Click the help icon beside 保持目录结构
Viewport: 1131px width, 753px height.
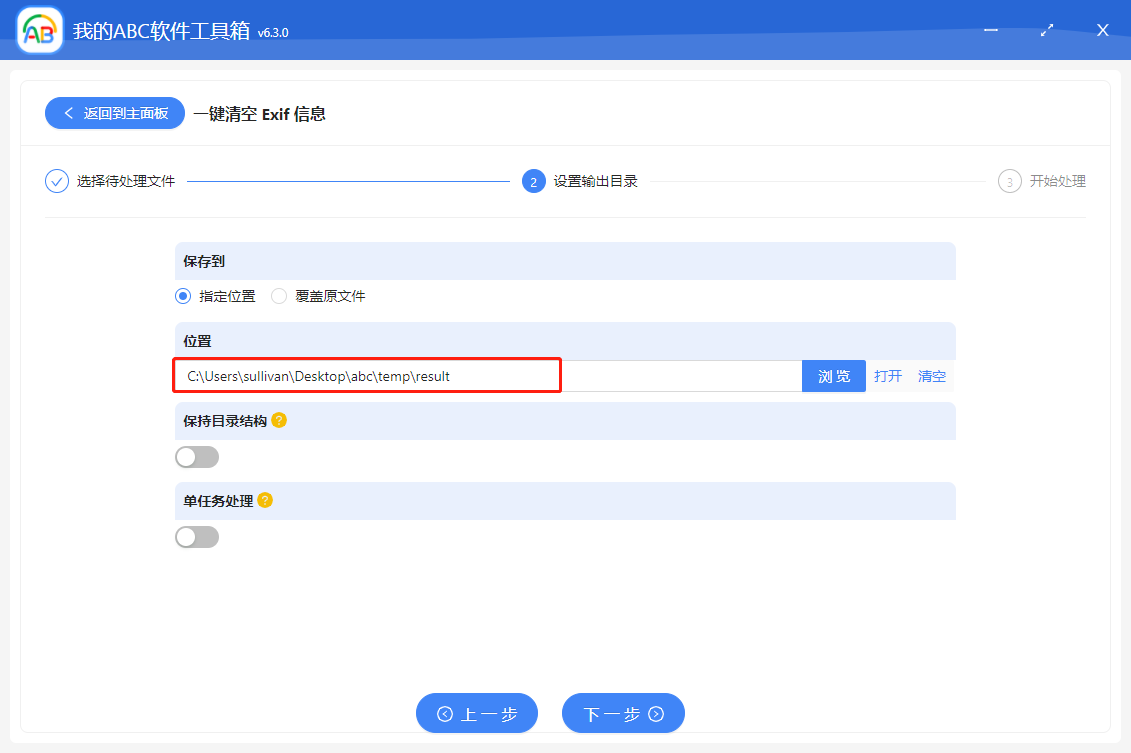pos(279,420)
